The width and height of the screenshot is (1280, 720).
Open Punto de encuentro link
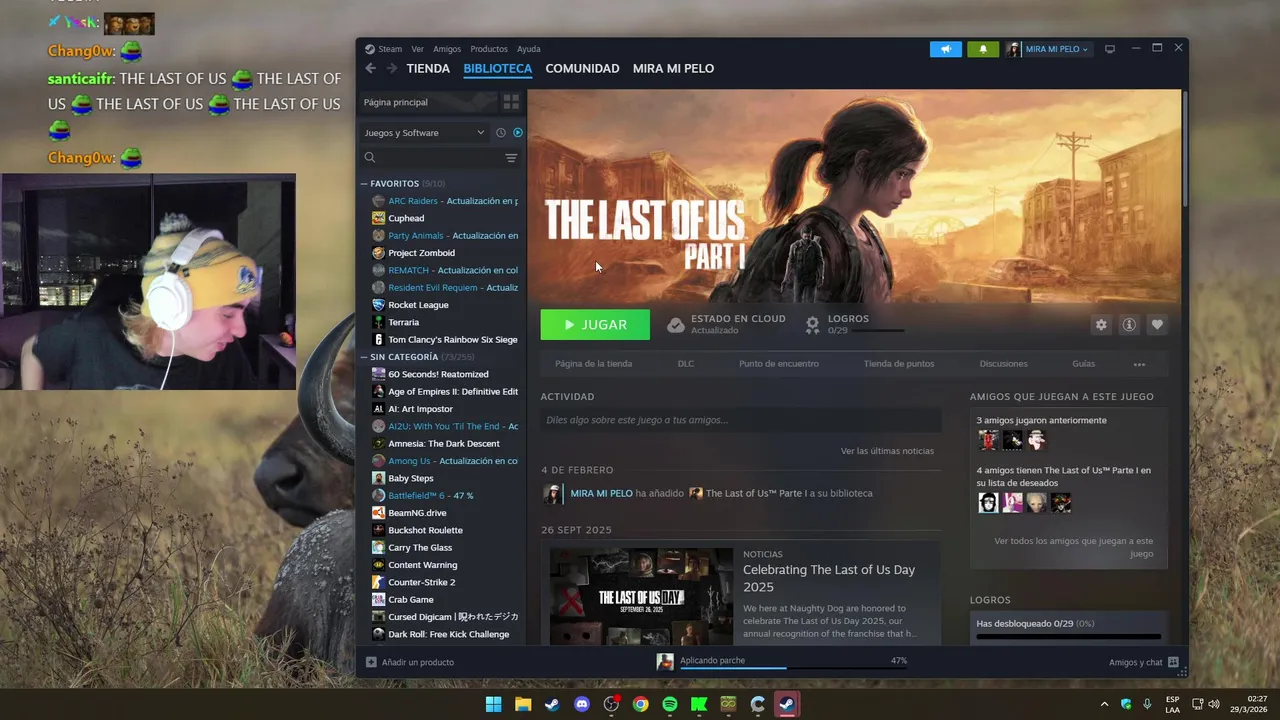coord(779,364)
